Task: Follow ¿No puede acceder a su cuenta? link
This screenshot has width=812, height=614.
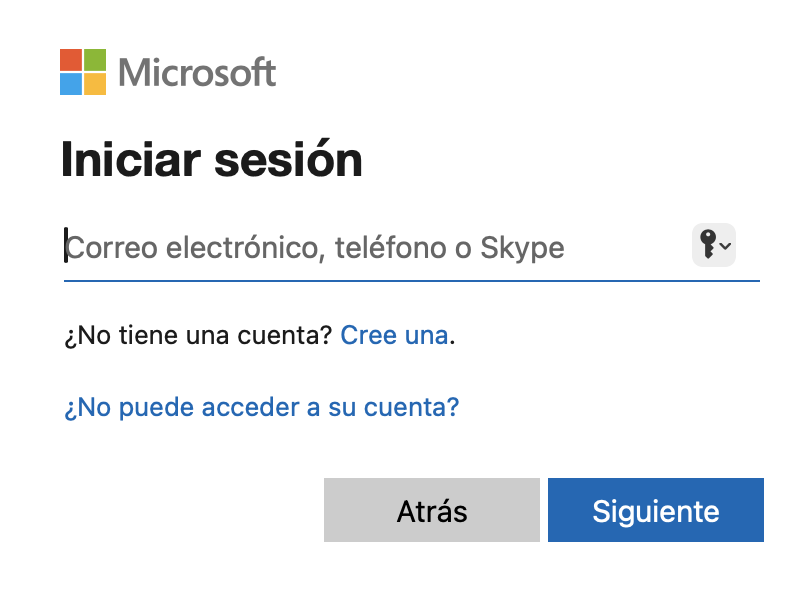Action: [262, 407]
